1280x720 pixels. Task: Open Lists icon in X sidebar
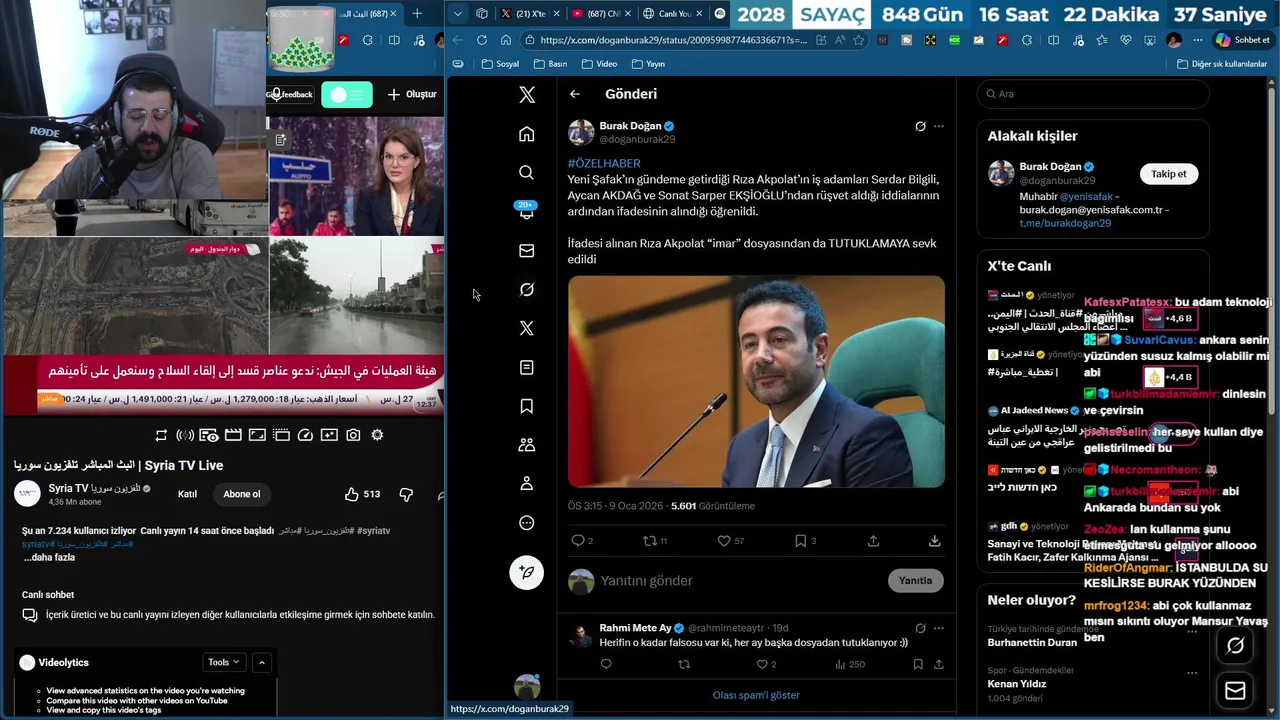click(x=527, y=368)
